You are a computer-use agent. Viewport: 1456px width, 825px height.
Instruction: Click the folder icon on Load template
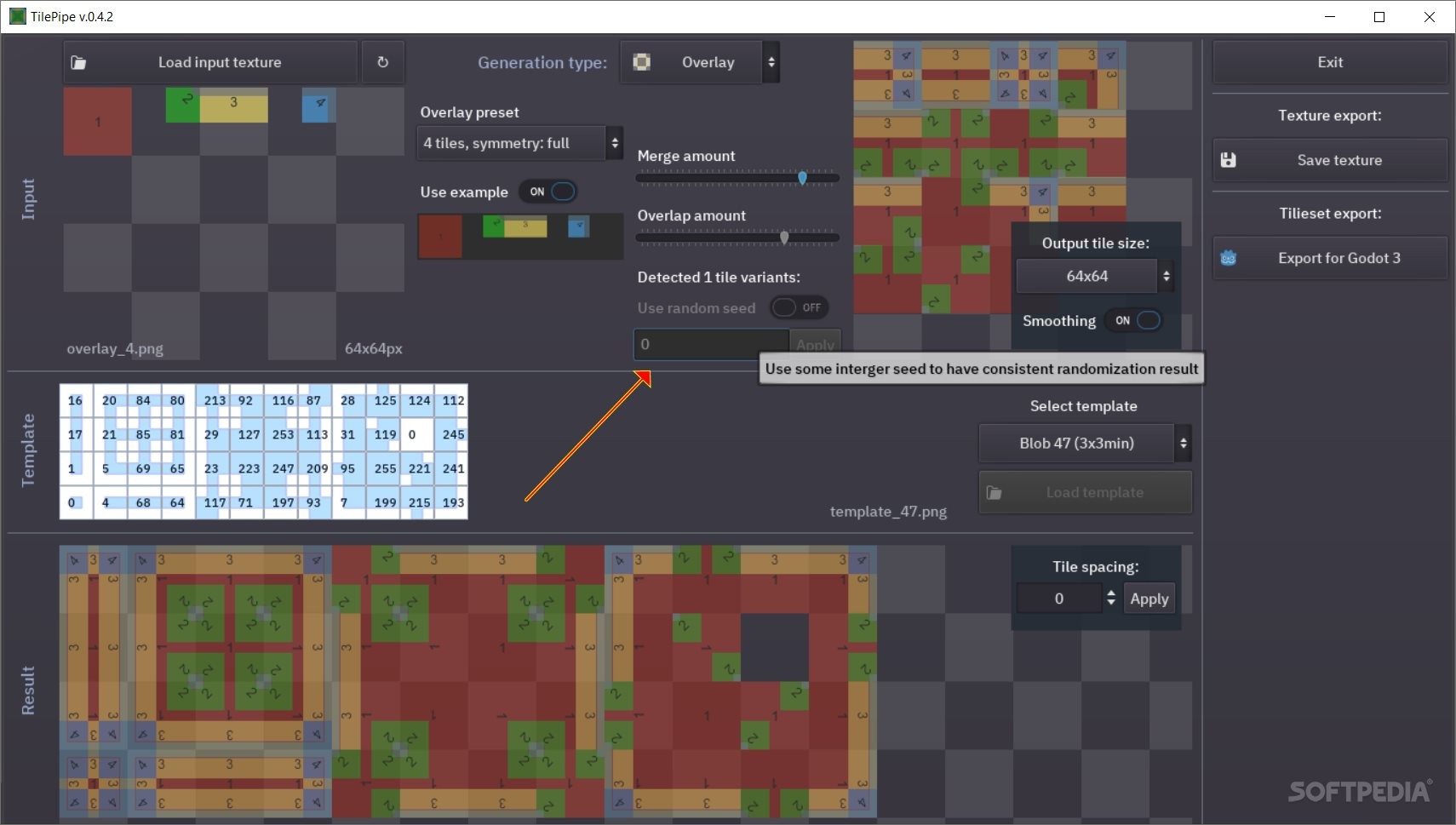click(x=994, y=492)
